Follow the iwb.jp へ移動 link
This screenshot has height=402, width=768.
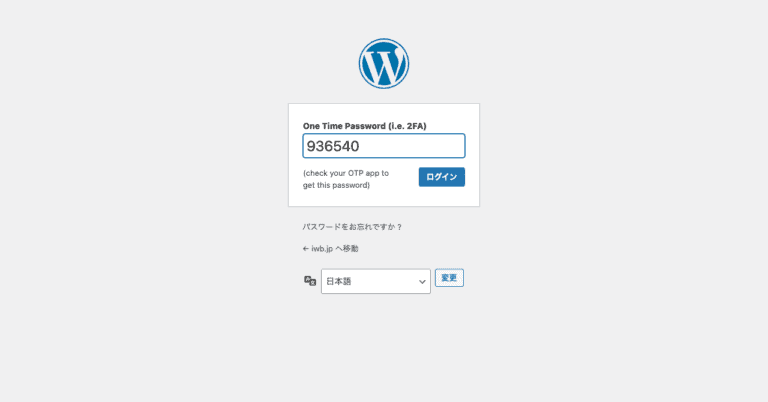click(330, 249)
